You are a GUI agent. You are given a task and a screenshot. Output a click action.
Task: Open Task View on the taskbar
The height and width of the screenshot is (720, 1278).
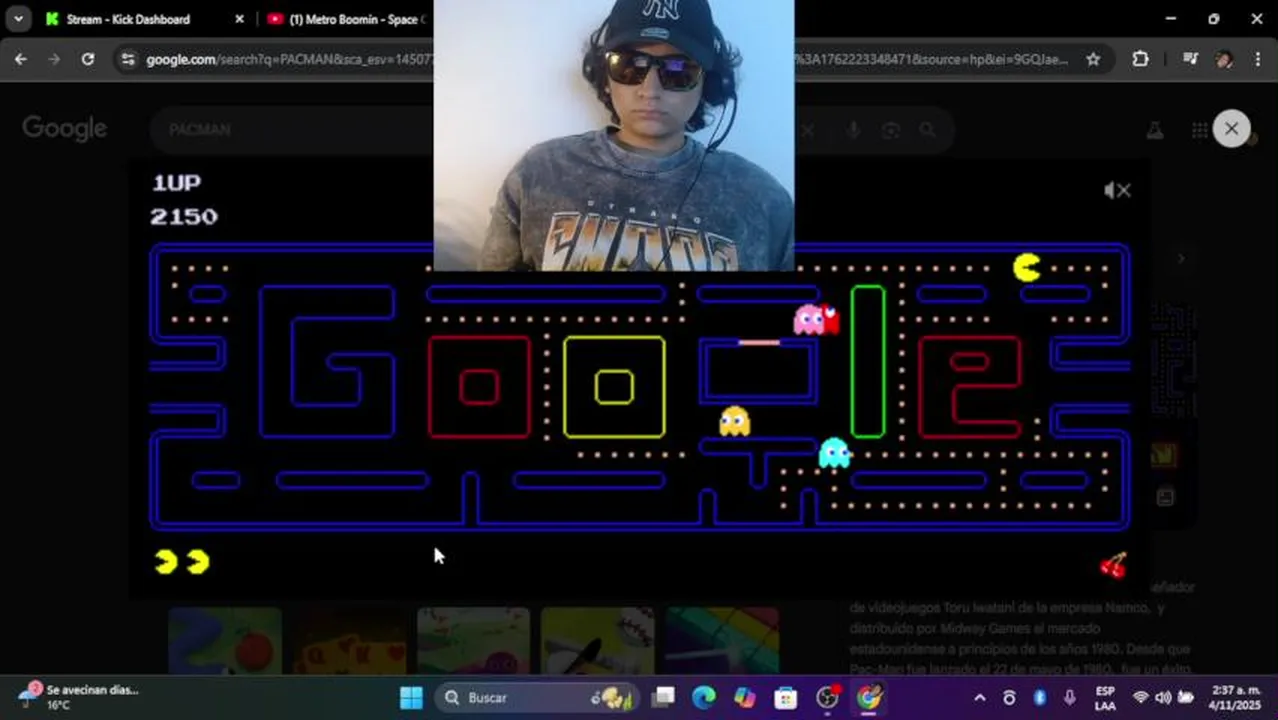click(x=663, y=697)
